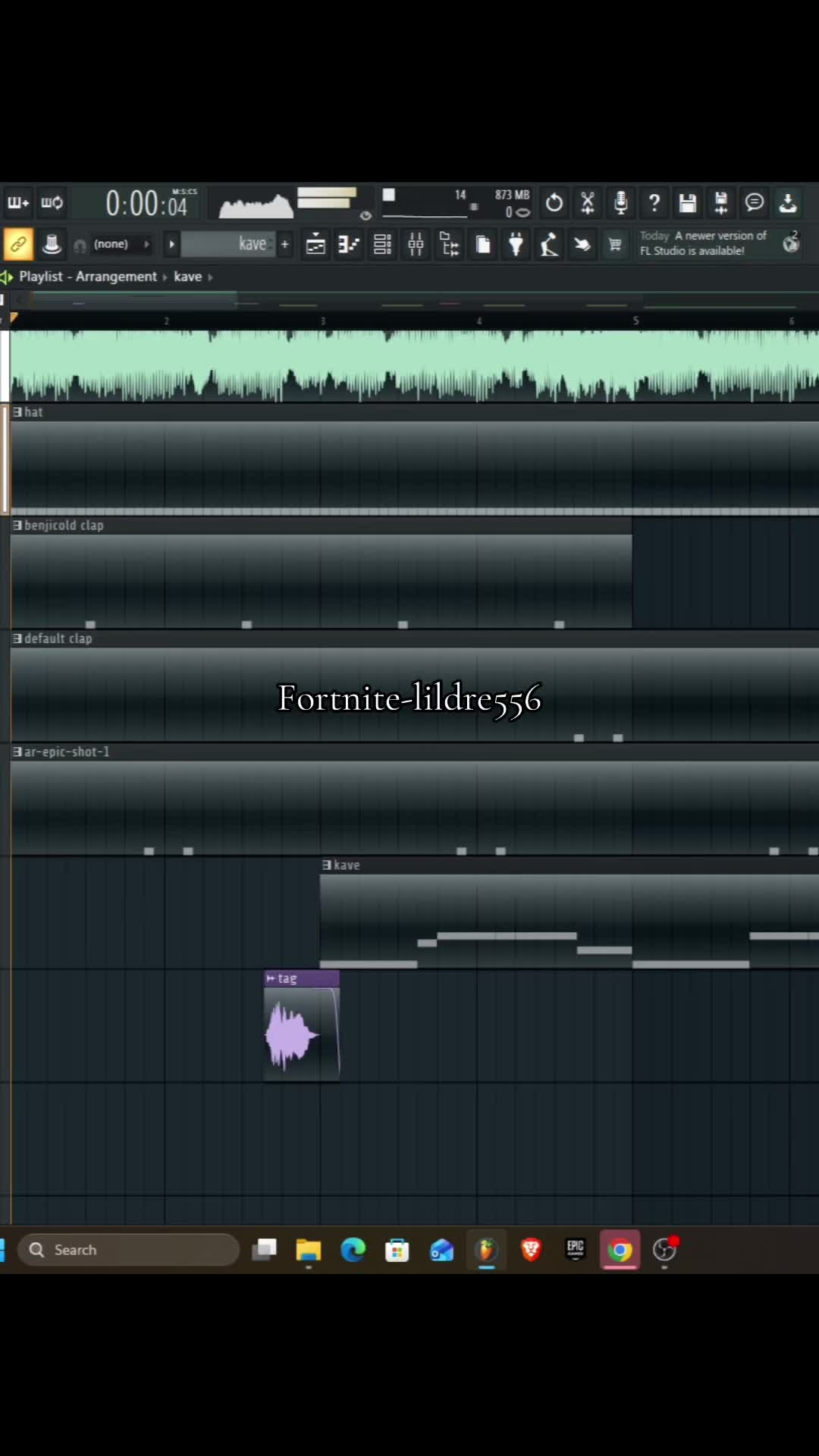Open Google Chrome from the taskbar
Screen dimensions: 819x1456
click(620, 1250)
